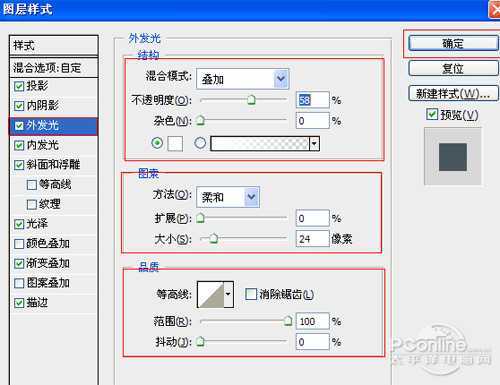
Task: Click the 范围 percent input field
Action: point(312,321)
